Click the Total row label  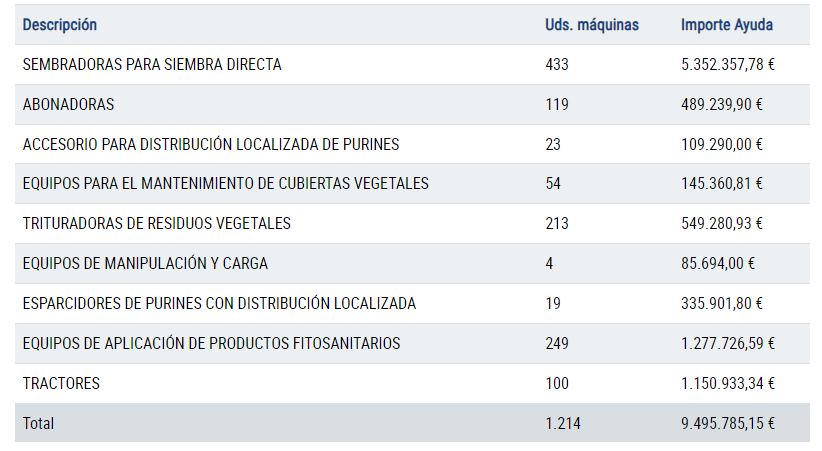38,423
